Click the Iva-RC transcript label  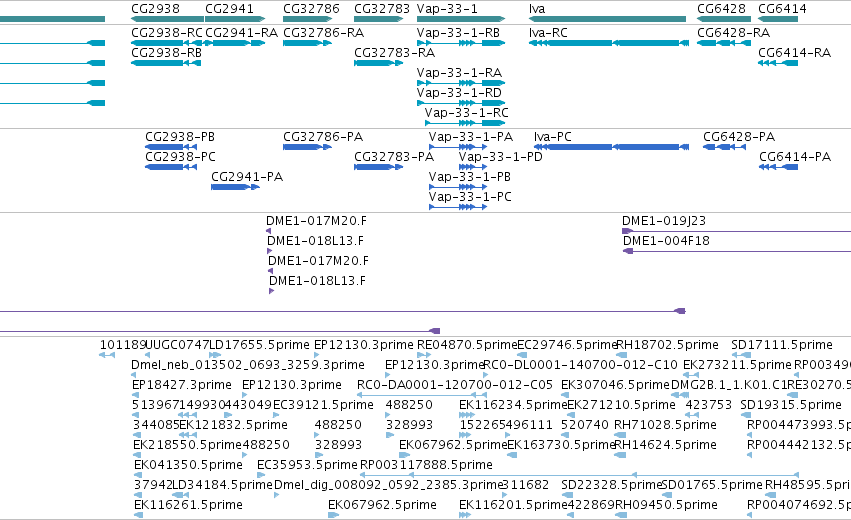point(548,33)
